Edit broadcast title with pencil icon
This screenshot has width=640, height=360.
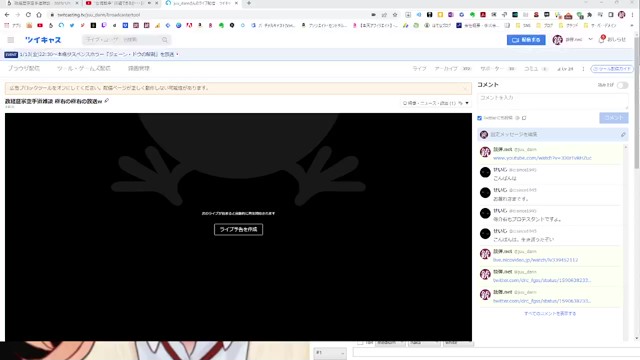pyautogui.click(x=107, y=100)
